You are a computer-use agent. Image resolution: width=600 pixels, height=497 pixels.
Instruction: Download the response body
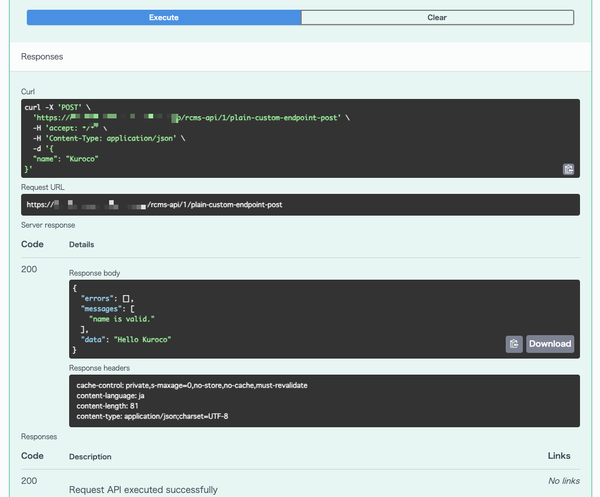(x=550, y=344)
